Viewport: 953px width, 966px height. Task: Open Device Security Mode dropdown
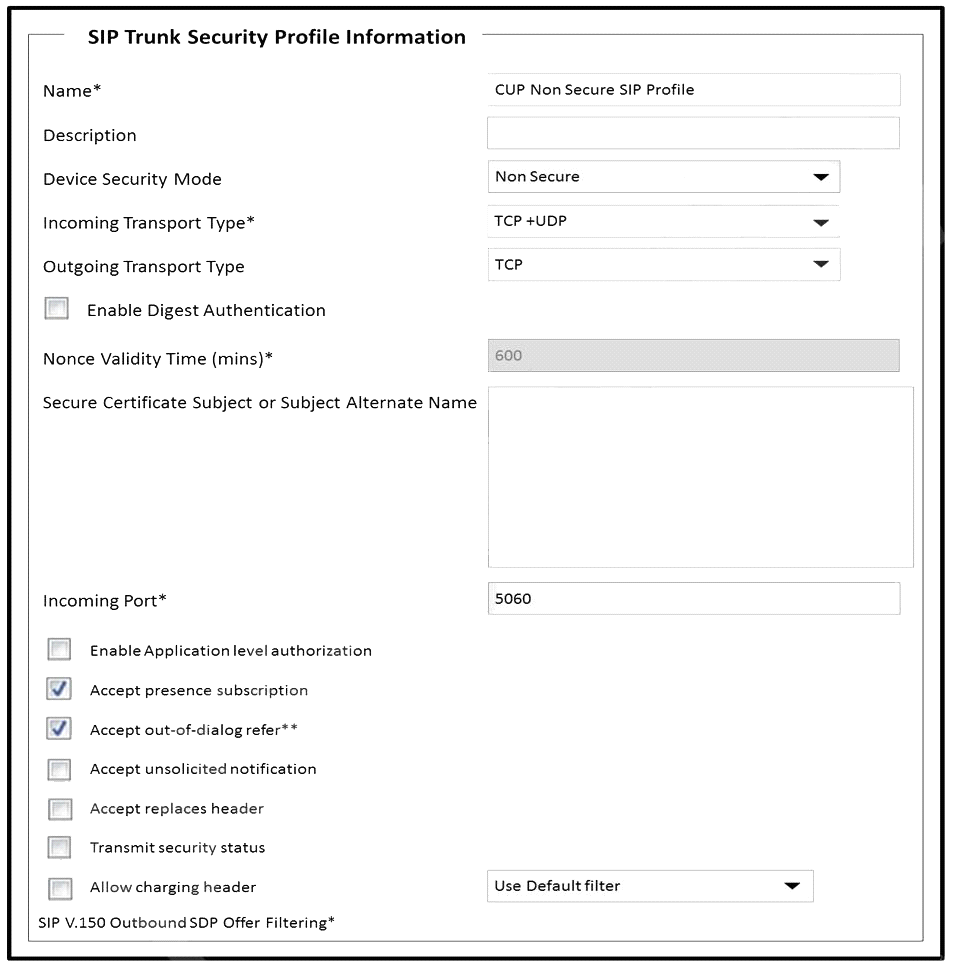coord(664,177)
